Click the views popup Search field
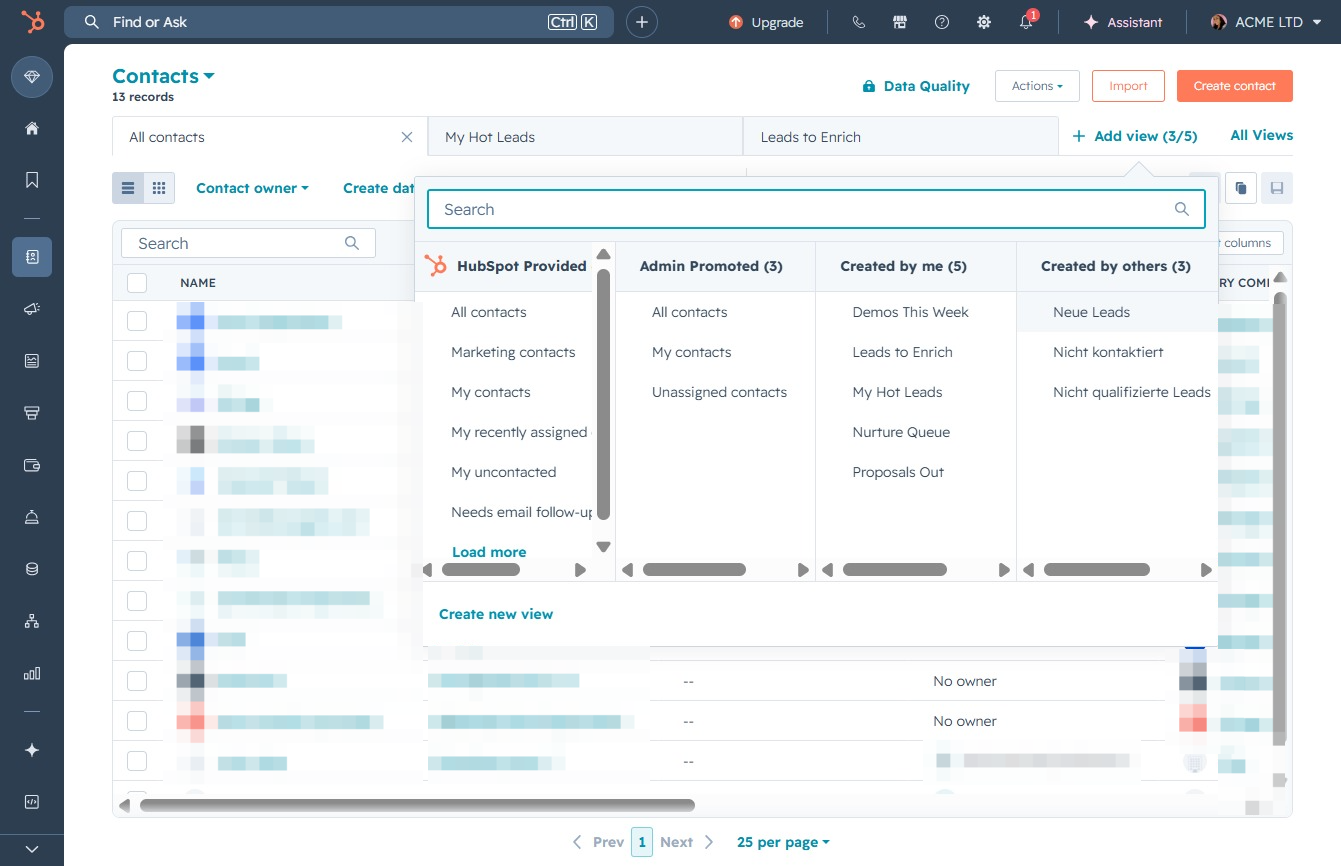 [x=816, y=209]
